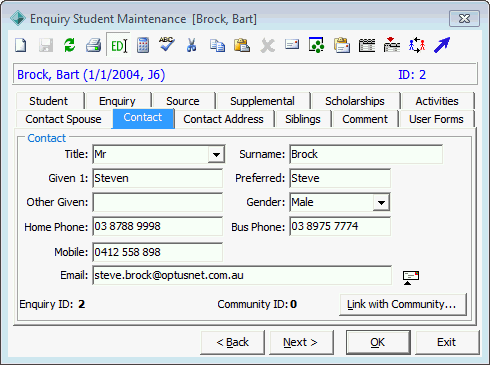Select the Contact Spouse tab
Image resolution: width=490 pixels, height=365 pixels.
click(x=63, y=119)
